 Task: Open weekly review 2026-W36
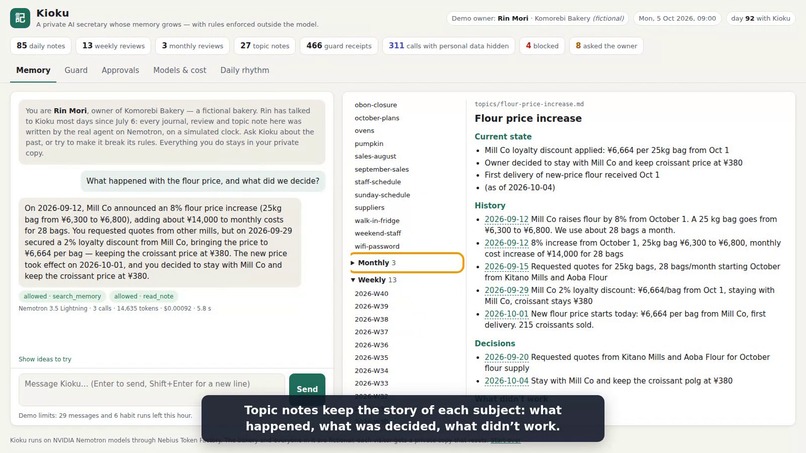(x=371, y=345)
